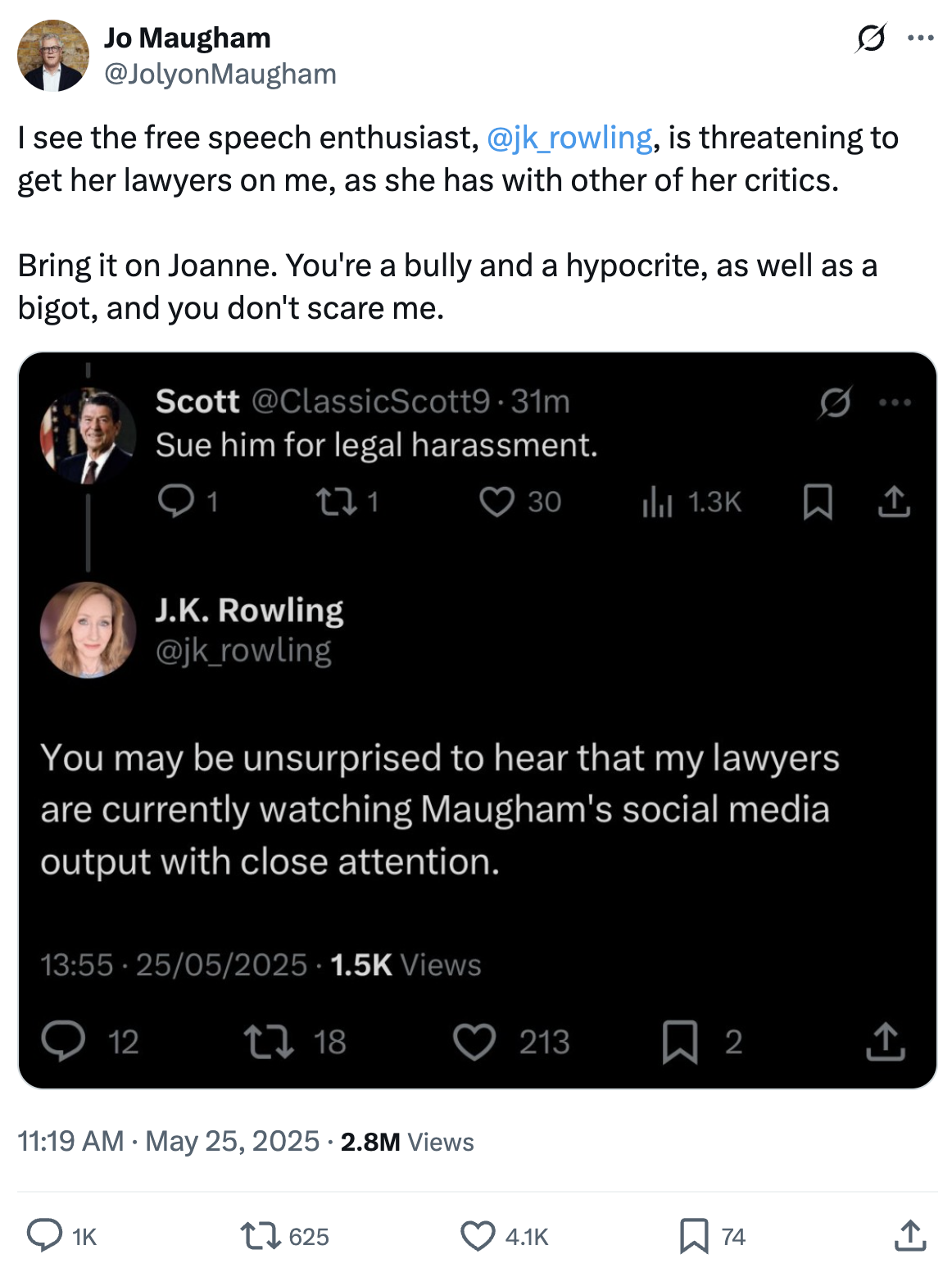The height and width of the screenshot is (1277, 952).
Task: Reply icon on J.K. Rowling's screenshotted tweet
Action: (64, 1041)
